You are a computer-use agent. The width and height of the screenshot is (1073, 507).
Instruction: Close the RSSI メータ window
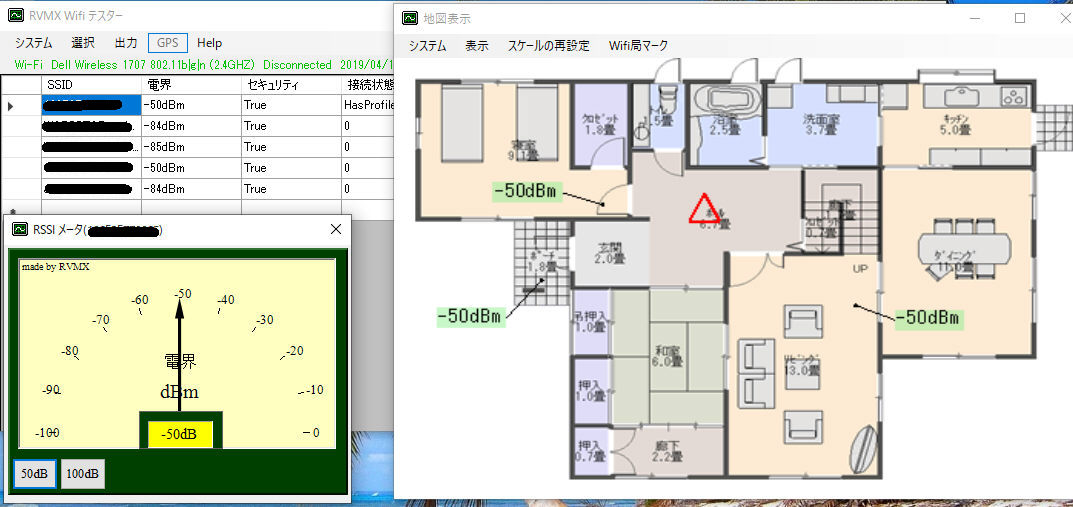(x=336, y=230)
